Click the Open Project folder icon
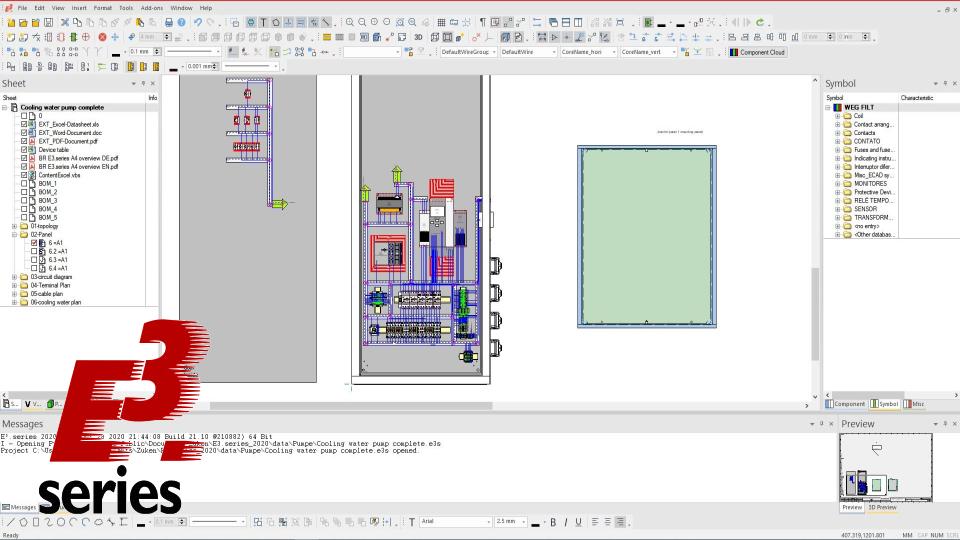The image size is (960, 540). click(x=23, y=23)
